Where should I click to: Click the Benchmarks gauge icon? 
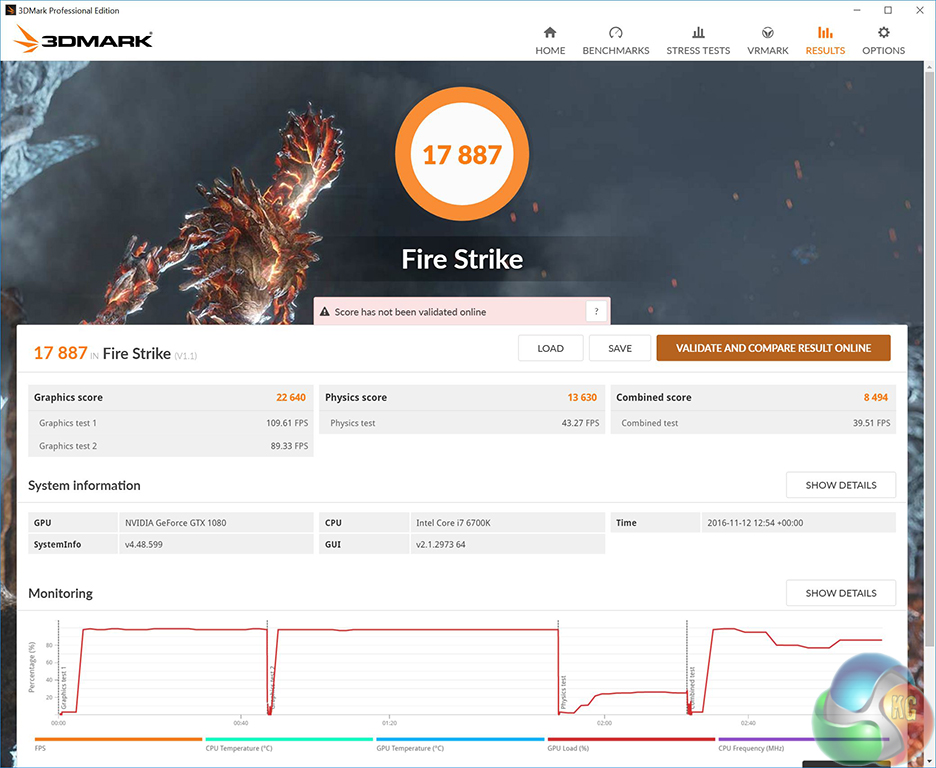coord(615,32)
